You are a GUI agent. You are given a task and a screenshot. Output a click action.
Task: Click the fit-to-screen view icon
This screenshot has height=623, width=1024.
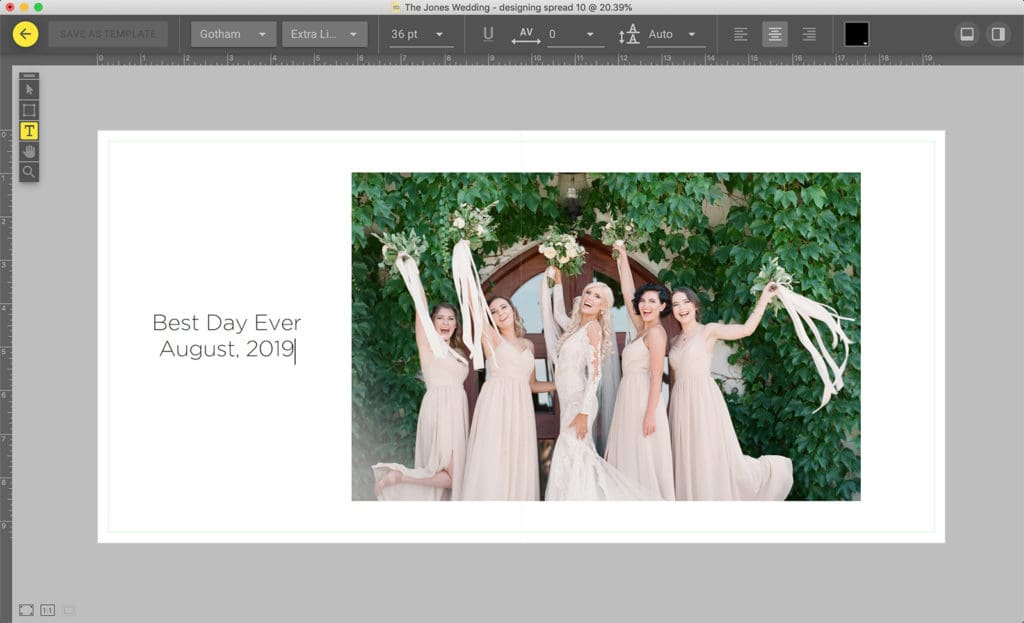[x=26, y=609]
